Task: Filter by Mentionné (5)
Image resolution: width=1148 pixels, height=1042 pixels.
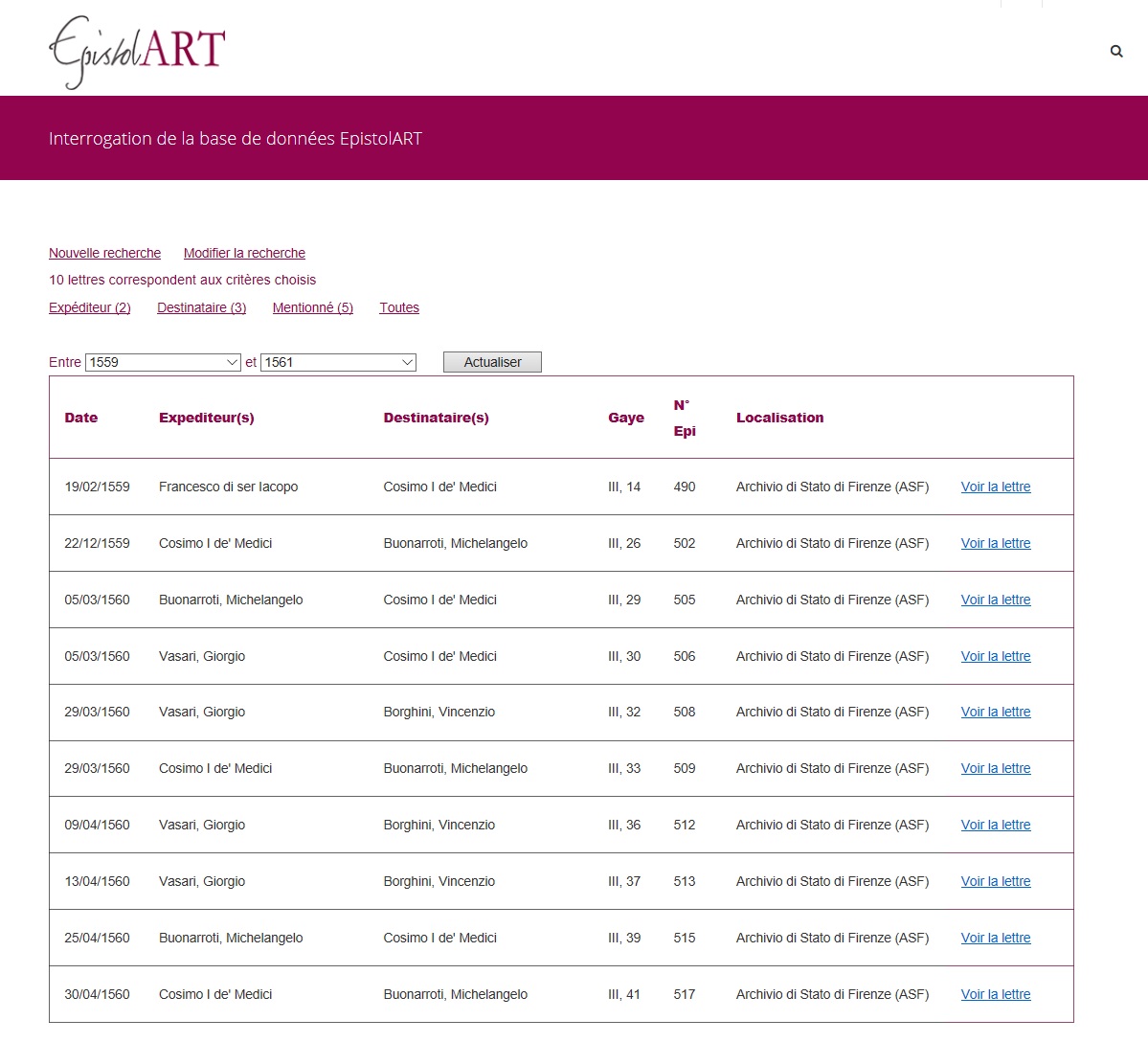Action: (313, 308)
